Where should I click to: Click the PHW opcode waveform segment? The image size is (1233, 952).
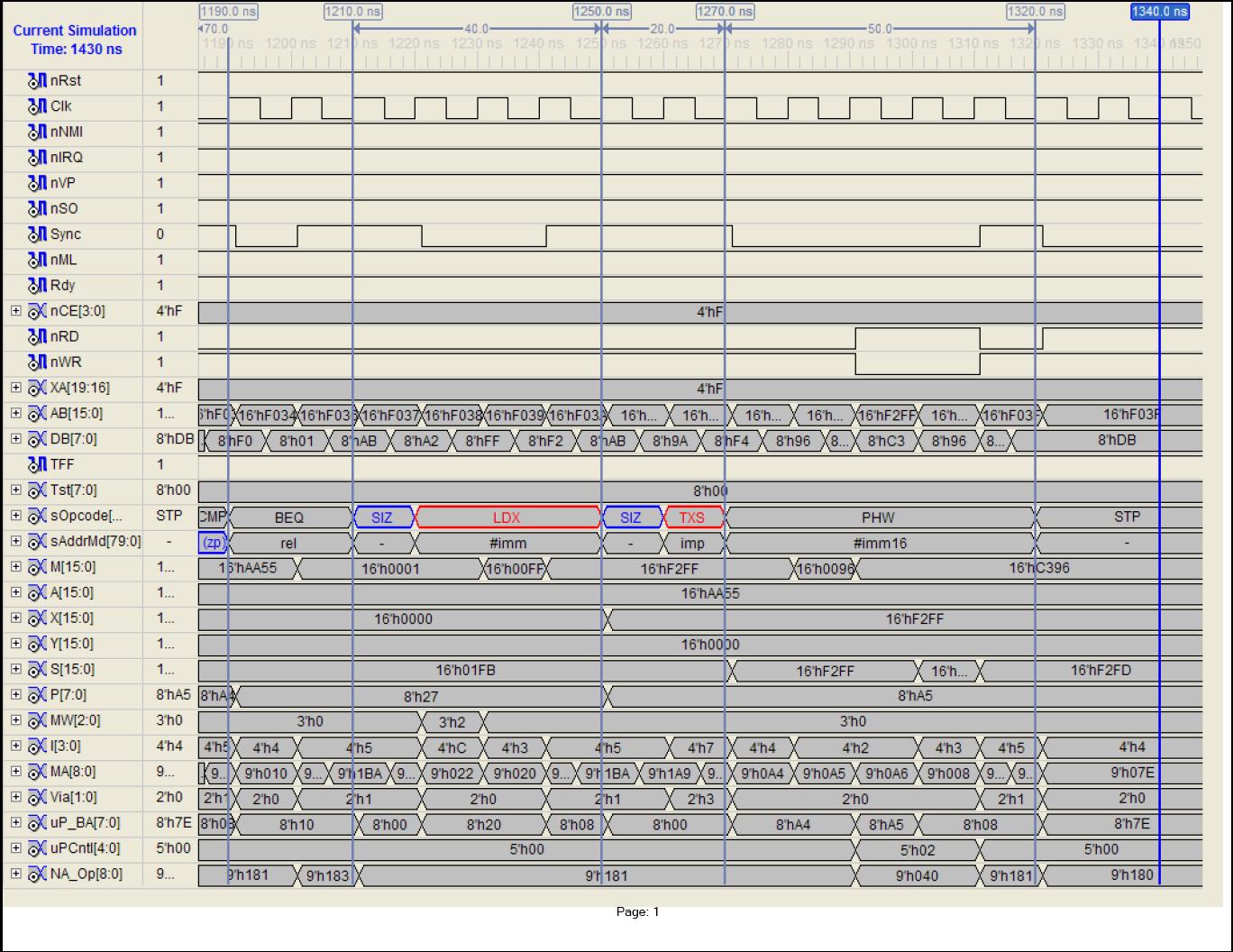878,517
